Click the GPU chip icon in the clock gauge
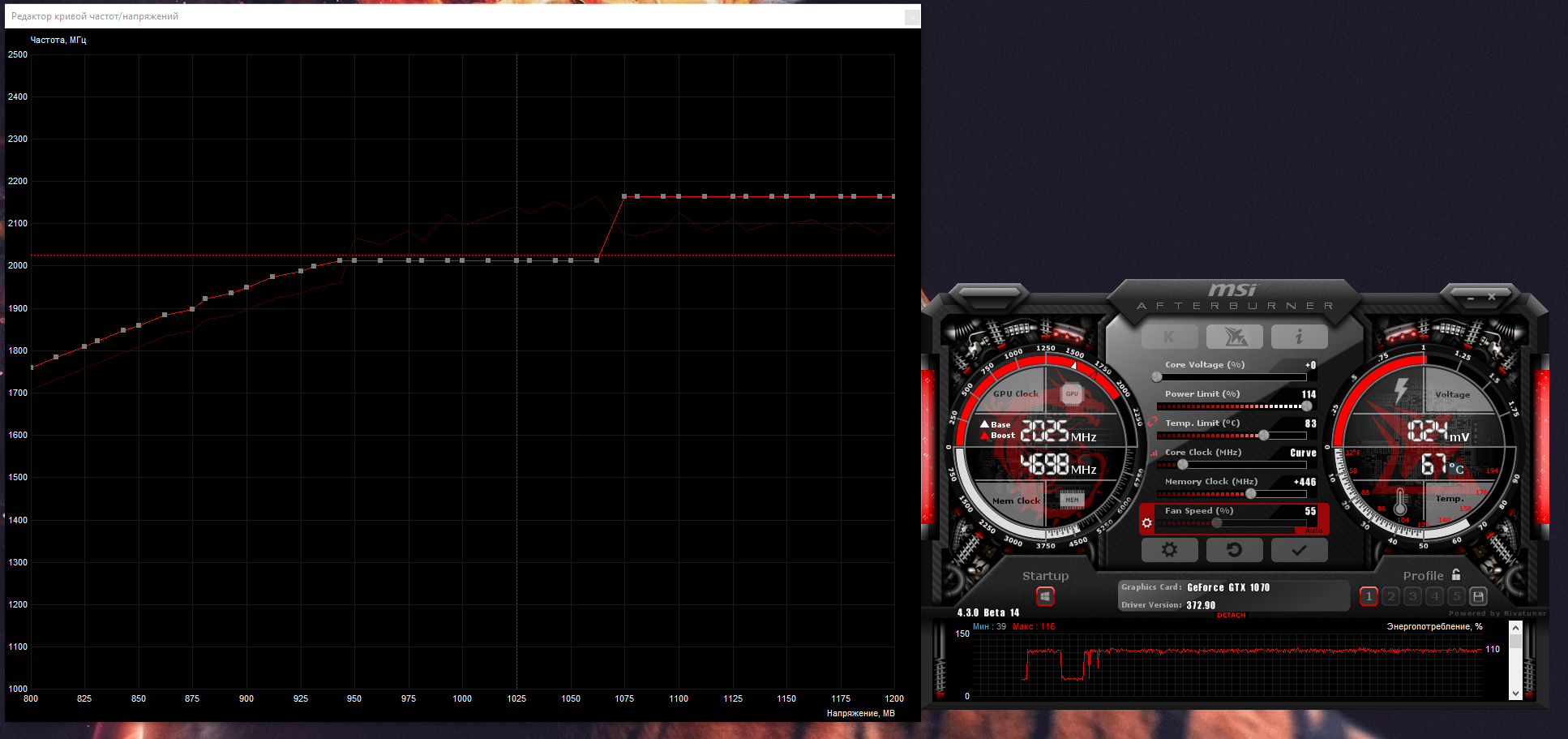Viewport: 1568px width, 739px height. [x=1072, y=394]
